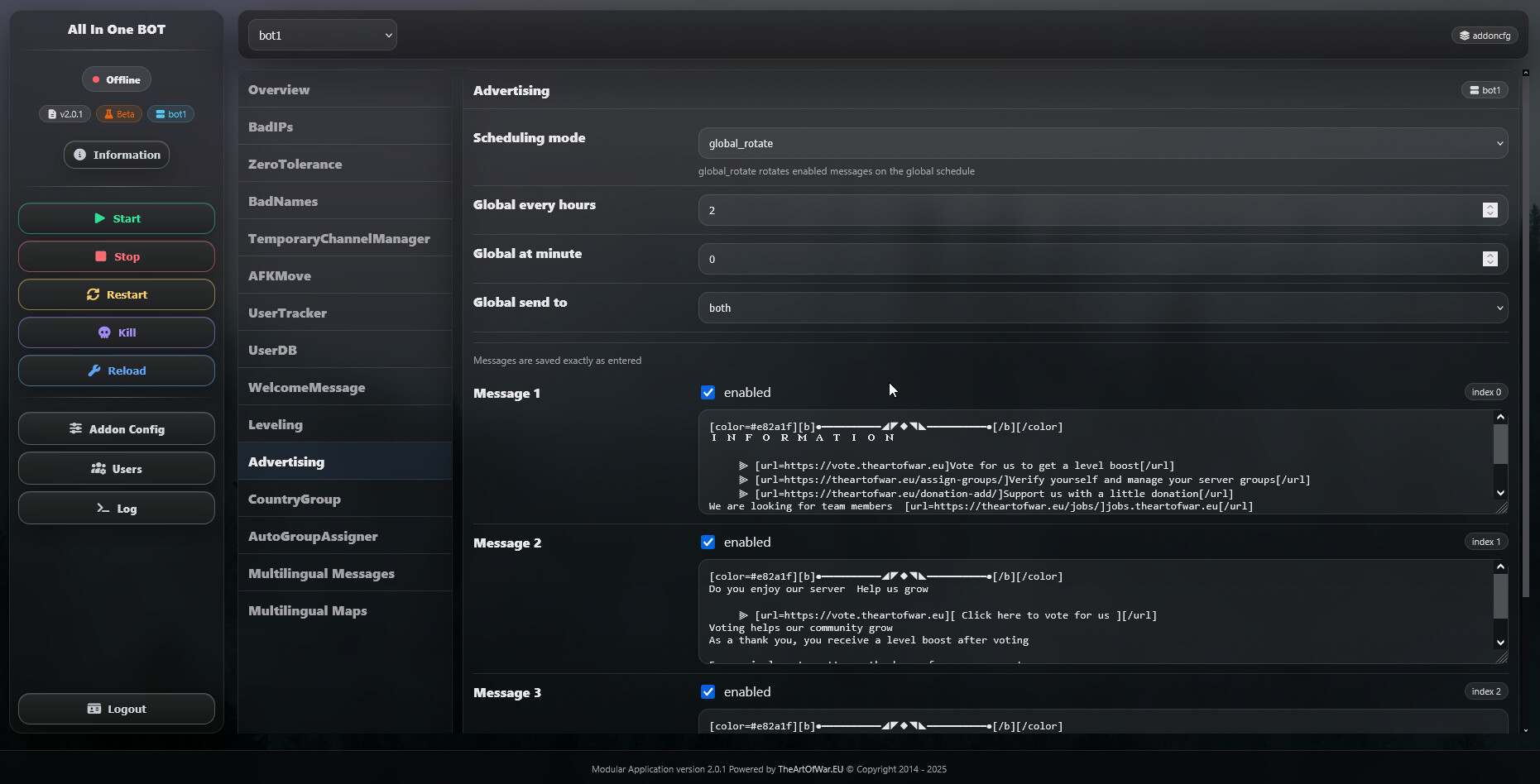The width and height of the screenshot is (1540, 784).
Task: Hit the Kill skull icon
Action: point(104,332)
